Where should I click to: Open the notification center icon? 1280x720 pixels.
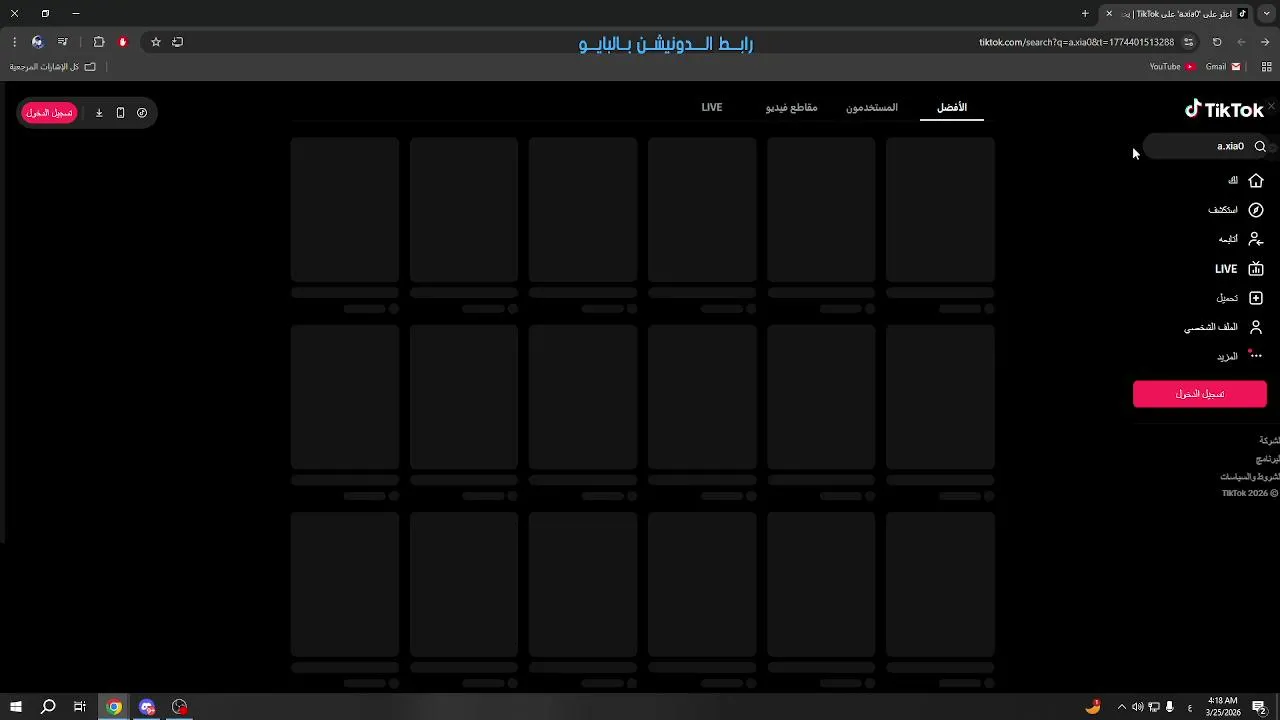(x=1262, y=707)
